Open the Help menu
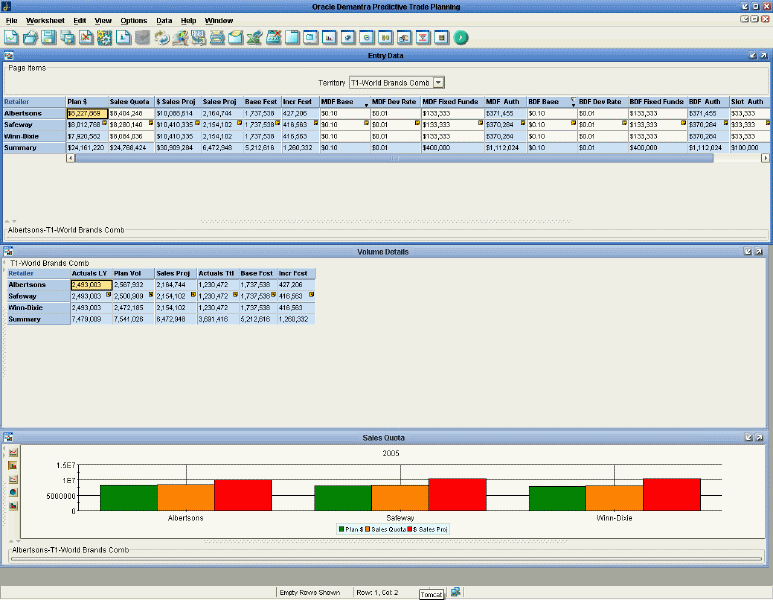The image size is (773, 600). pos(188,21)
